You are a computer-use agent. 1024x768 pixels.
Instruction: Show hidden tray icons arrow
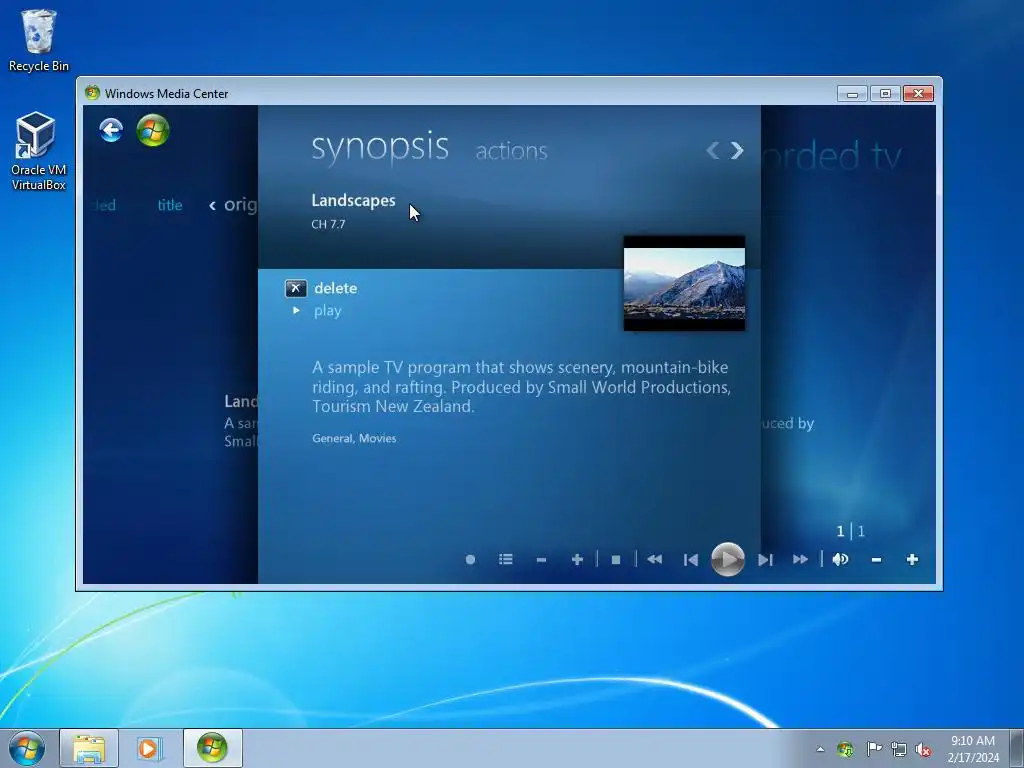[820, 749]
